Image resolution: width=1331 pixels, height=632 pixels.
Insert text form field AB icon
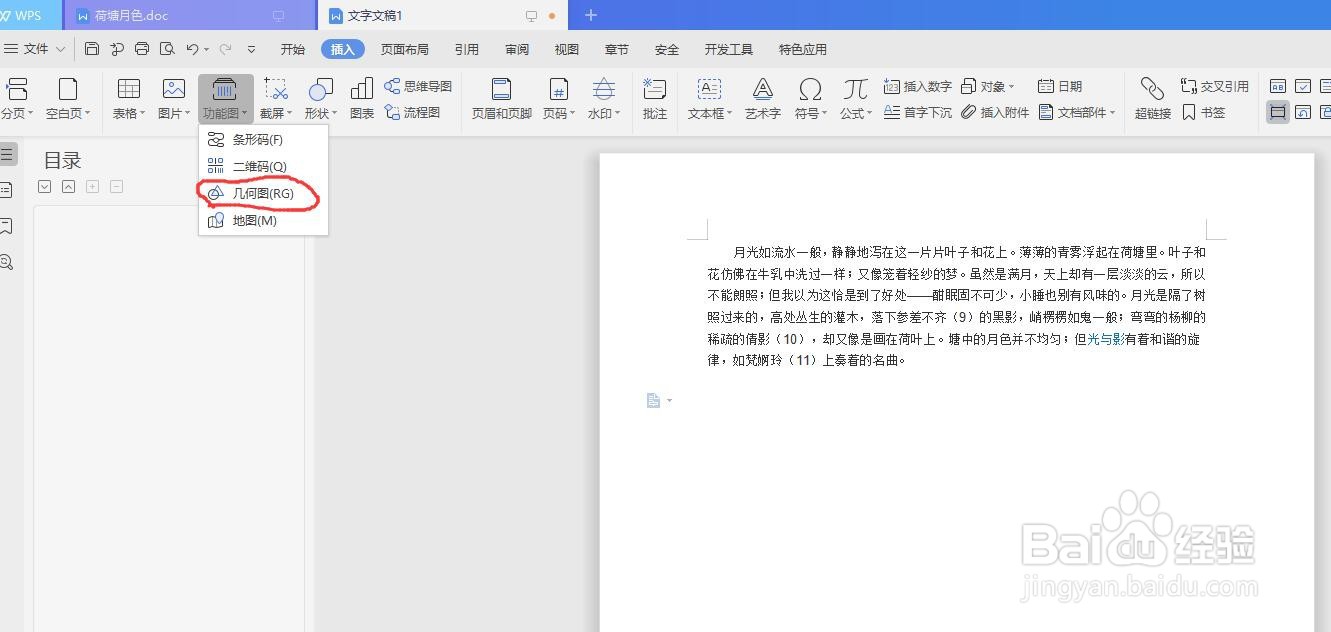click(x=1278, y=86)
